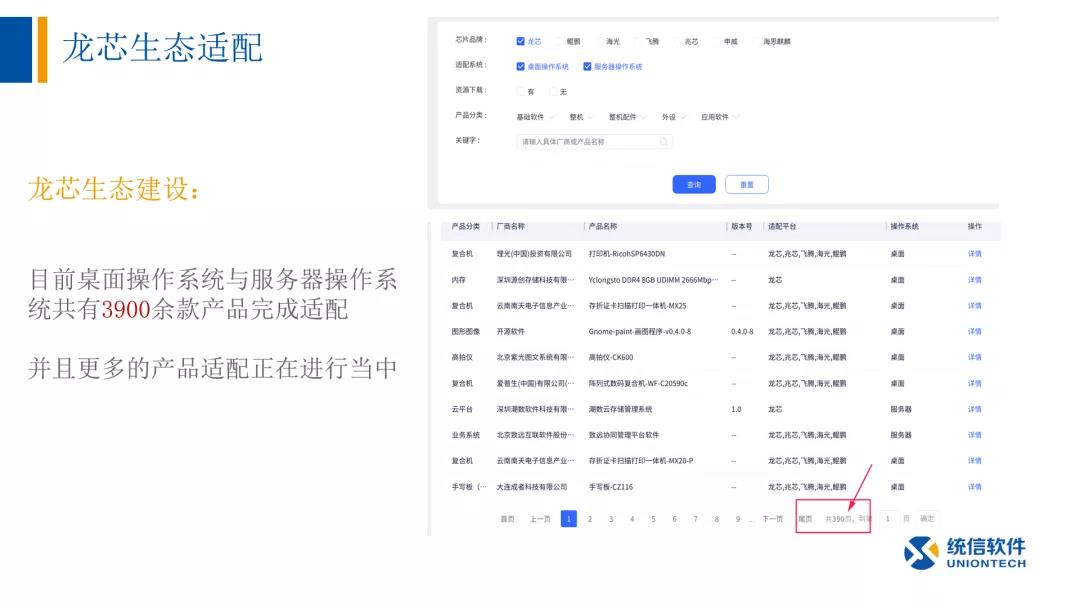Click the UnionTech logo icon
This screenshot has width=1080, height=608.
click(x=921, y=552)
